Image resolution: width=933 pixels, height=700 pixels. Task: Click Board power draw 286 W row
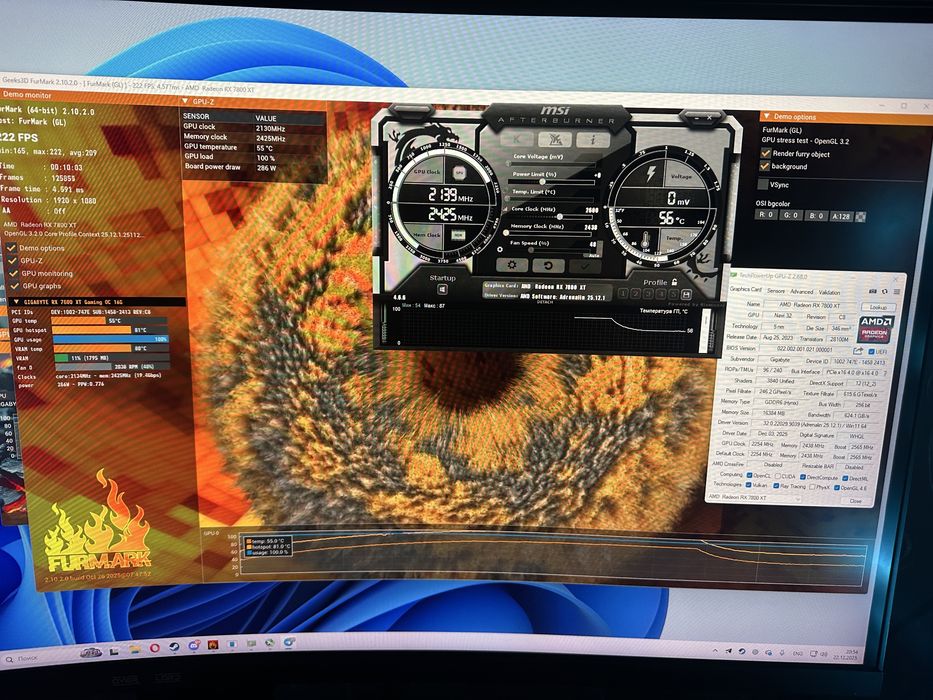pos(254,167)
